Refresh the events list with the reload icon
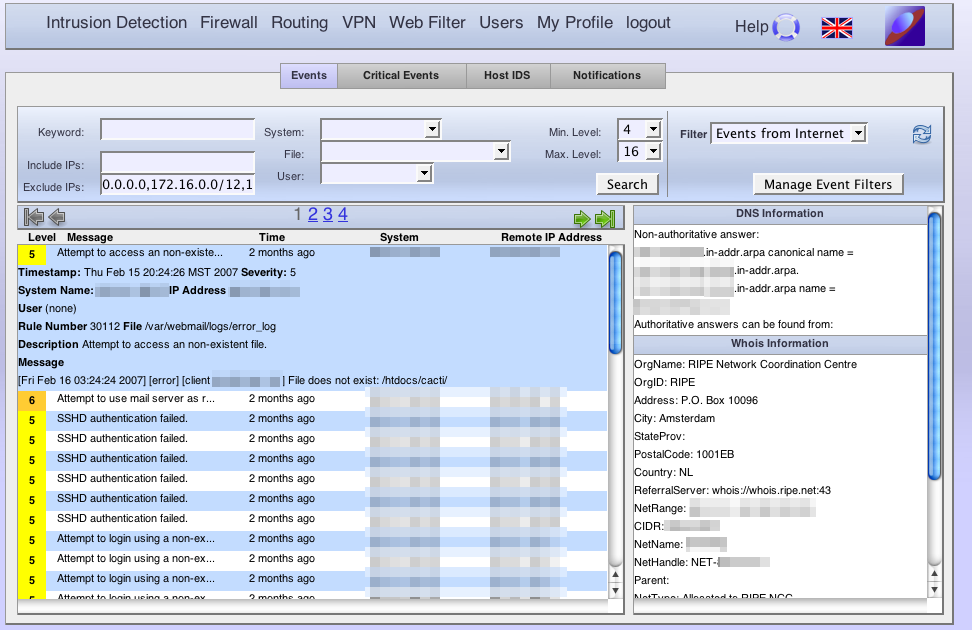The width and height of the screenshot is (972, 630). click(921, 133)
